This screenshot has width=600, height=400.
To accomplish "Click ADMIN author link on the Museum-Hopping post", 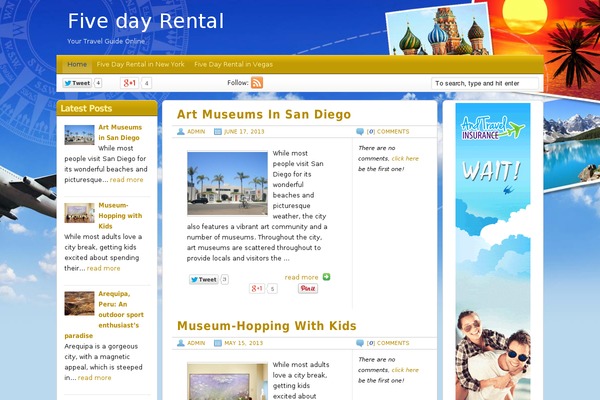I will (196, 343).
